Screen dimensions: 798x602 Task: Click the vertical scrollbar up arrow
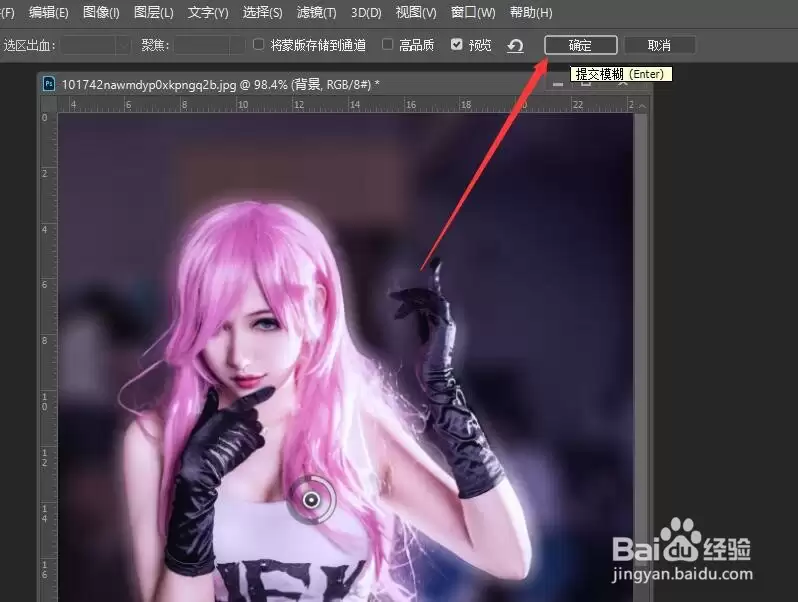pos(642,105)
